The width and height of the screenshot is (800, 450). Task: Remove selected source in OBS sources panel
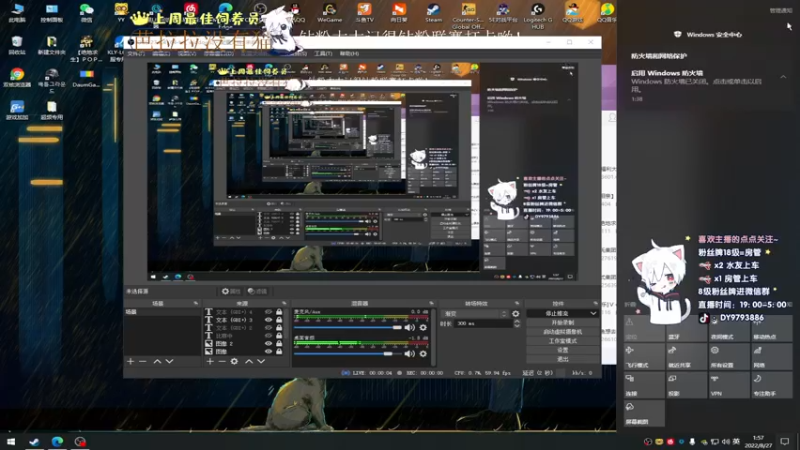point(222,361)
